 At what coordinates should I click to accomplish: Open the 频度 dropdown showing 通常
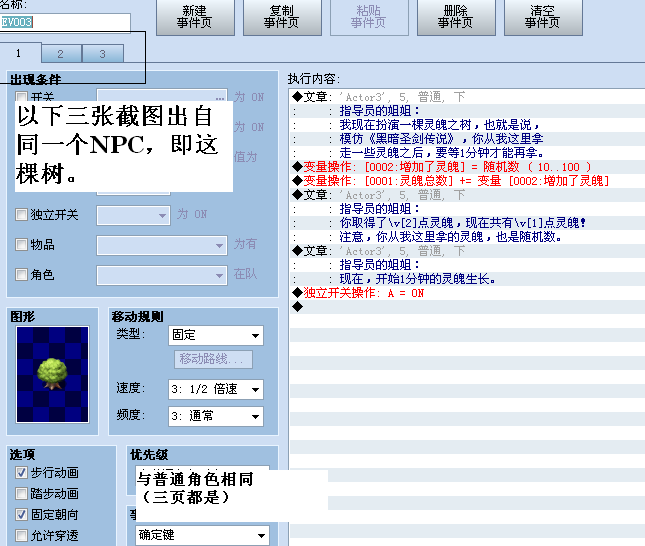pyautogui.click(x=216, y=416)
